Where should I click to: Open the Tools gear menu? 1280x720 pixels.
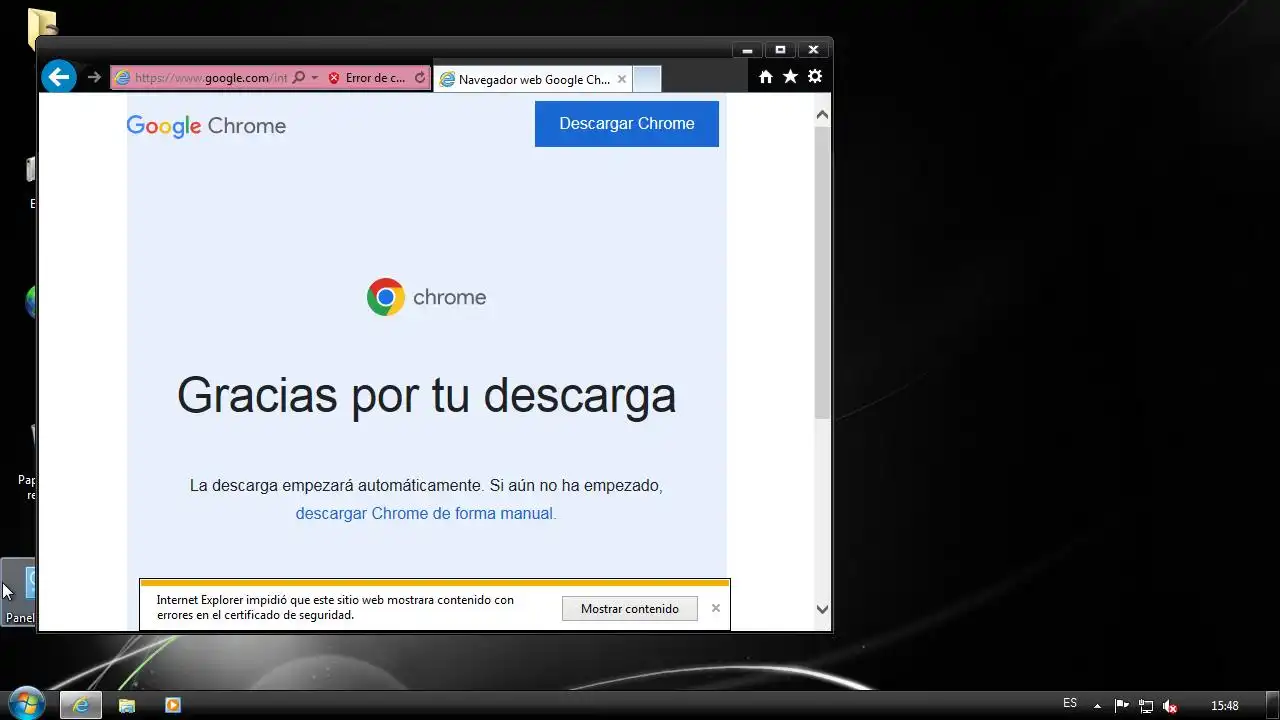pyautogui.click(x=815, y=77)
